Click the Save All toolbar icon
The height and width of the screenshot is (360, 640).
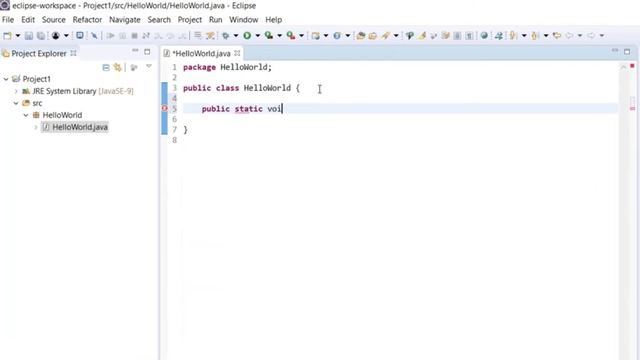[41, 36]
